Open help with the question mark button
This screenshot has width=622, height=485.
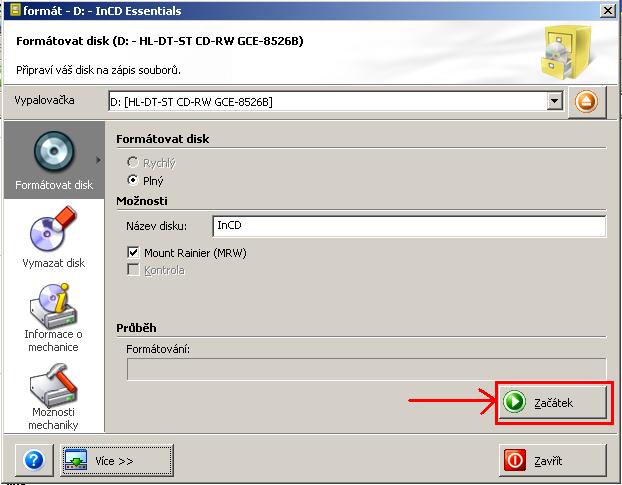[34, 460]
